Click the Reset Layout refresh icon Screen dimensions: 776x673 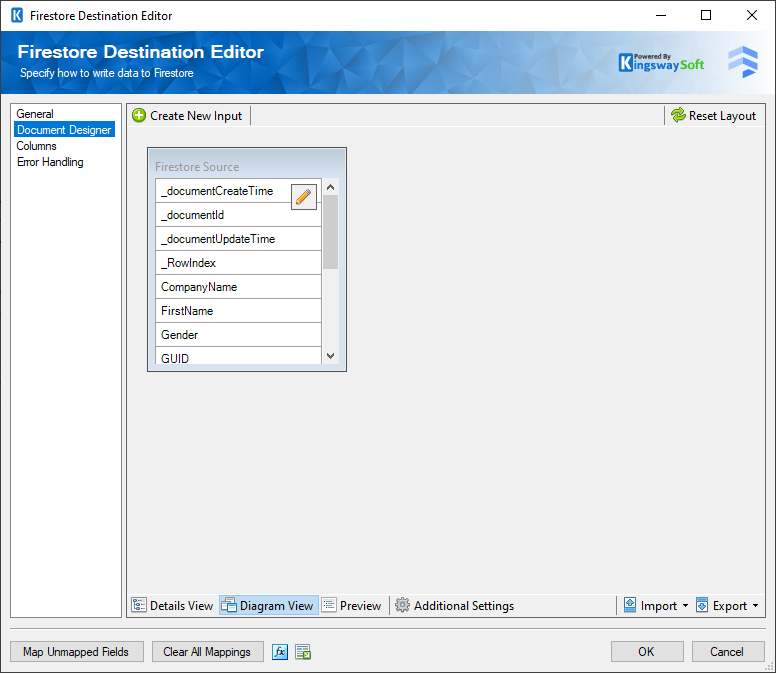[678, 115]
